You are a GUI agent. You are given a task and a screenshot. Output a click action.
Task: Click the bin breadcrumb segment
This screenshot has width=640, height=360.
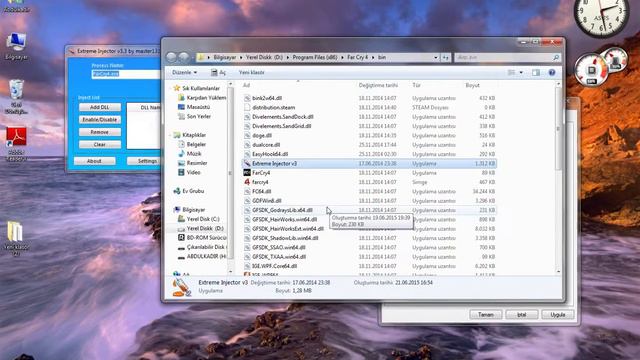coord(382,58)
